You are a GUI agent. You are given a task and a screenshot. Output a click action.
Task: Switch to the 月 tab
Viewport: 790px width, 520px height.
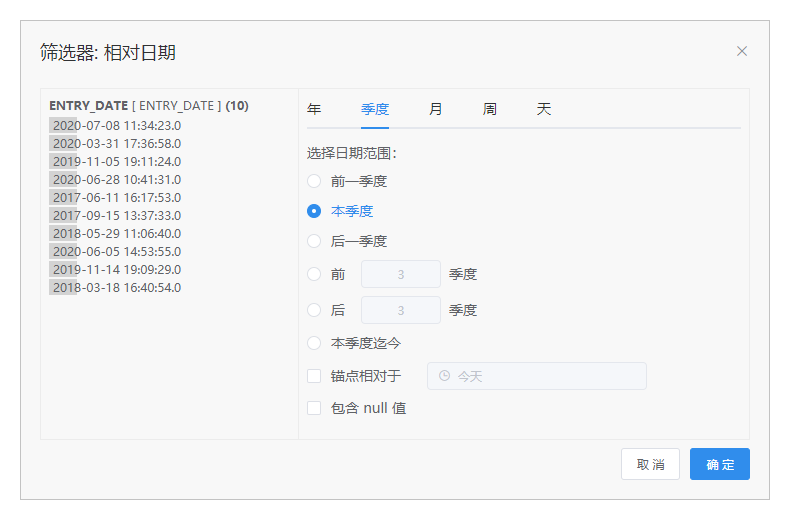[x=436, y=109]
